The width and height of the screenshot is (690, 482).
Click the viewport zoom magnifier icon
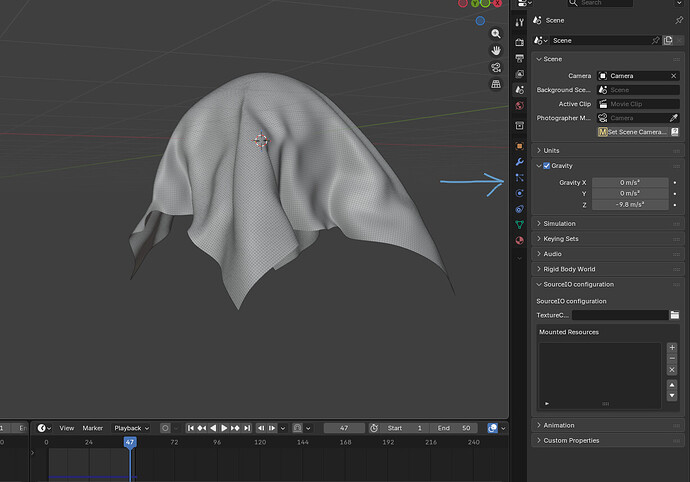496,34
